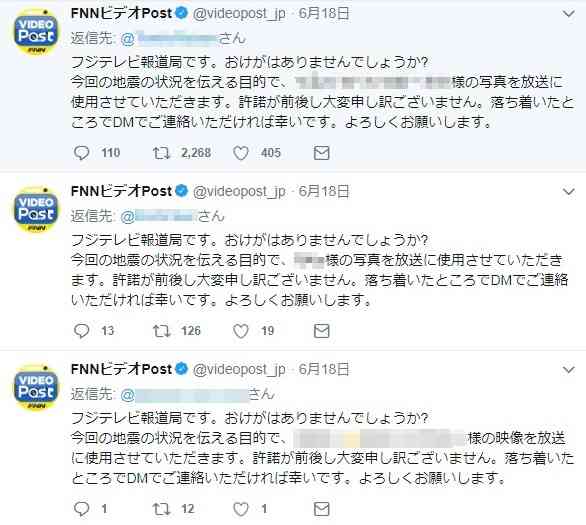This screenshot has width=586, height=525.
Task: Retweet the tweet with 12 retweets
Action: [161, 509]
